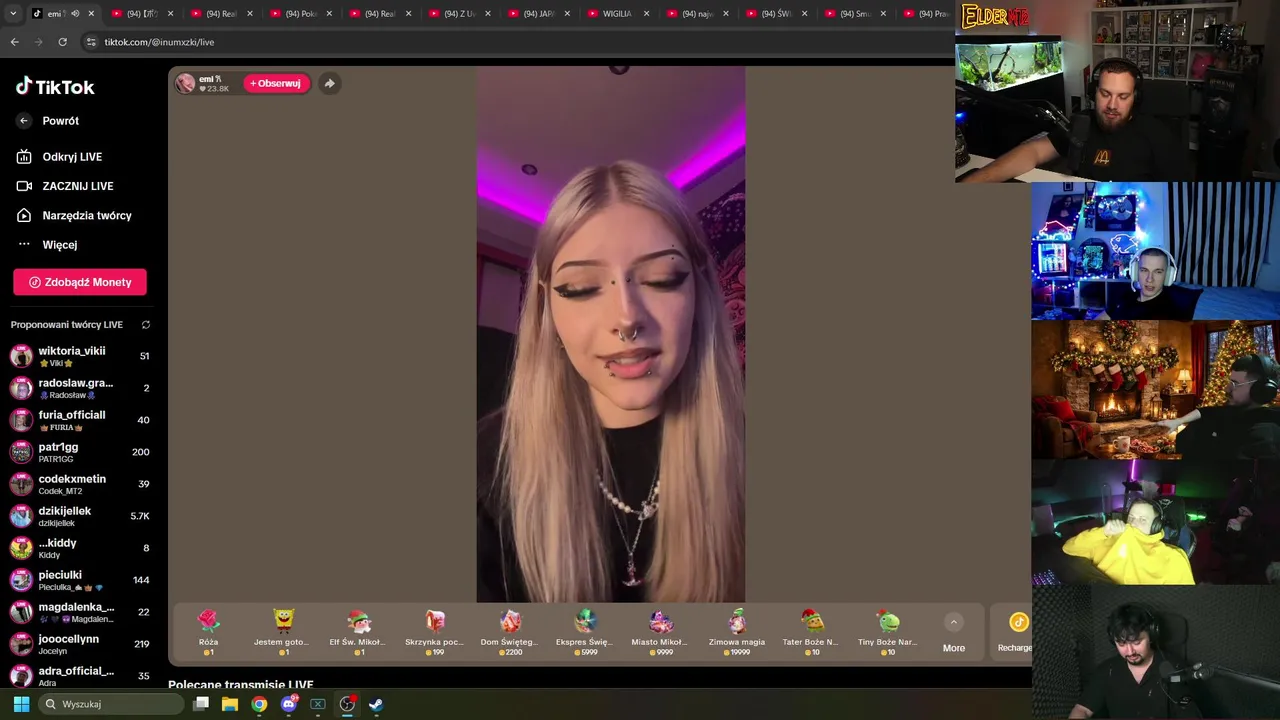Image resolution: width=1280 pixels, height=720 pixels.
Task: Open patr1gg live stream
Action: [80, 452]
